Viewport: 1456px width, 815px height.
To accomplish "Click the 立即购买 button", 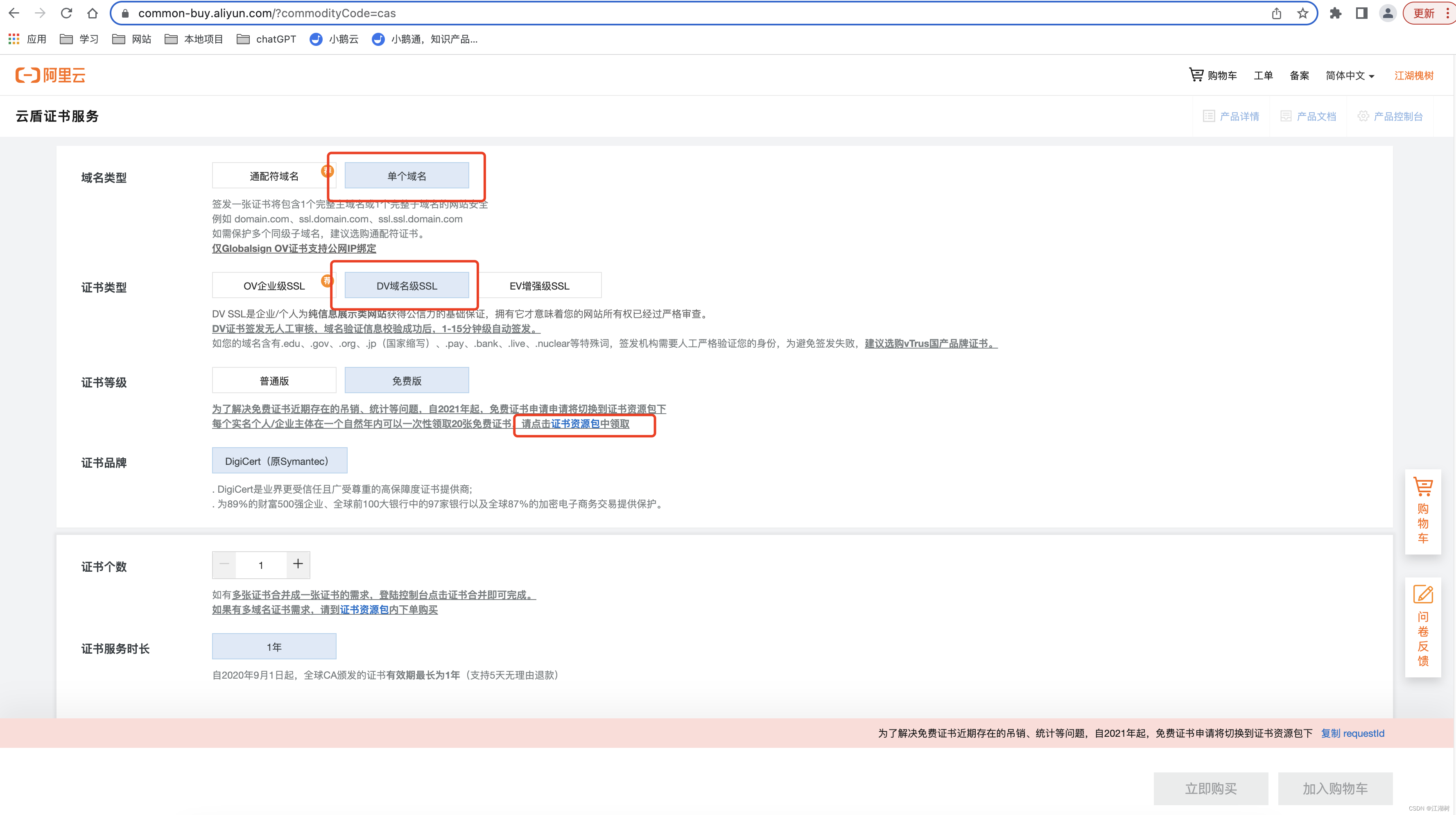I will coord(1211,788).
